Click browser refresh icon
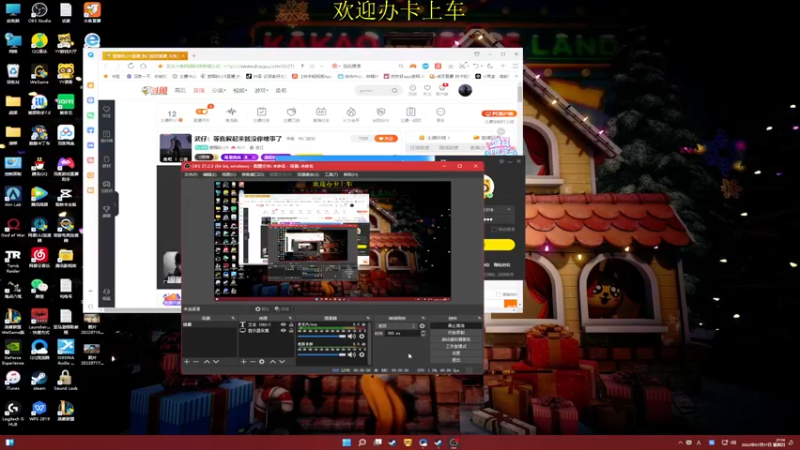Image resolution: width=800 pixels, height=450 pixels. (x=131, y=66)
